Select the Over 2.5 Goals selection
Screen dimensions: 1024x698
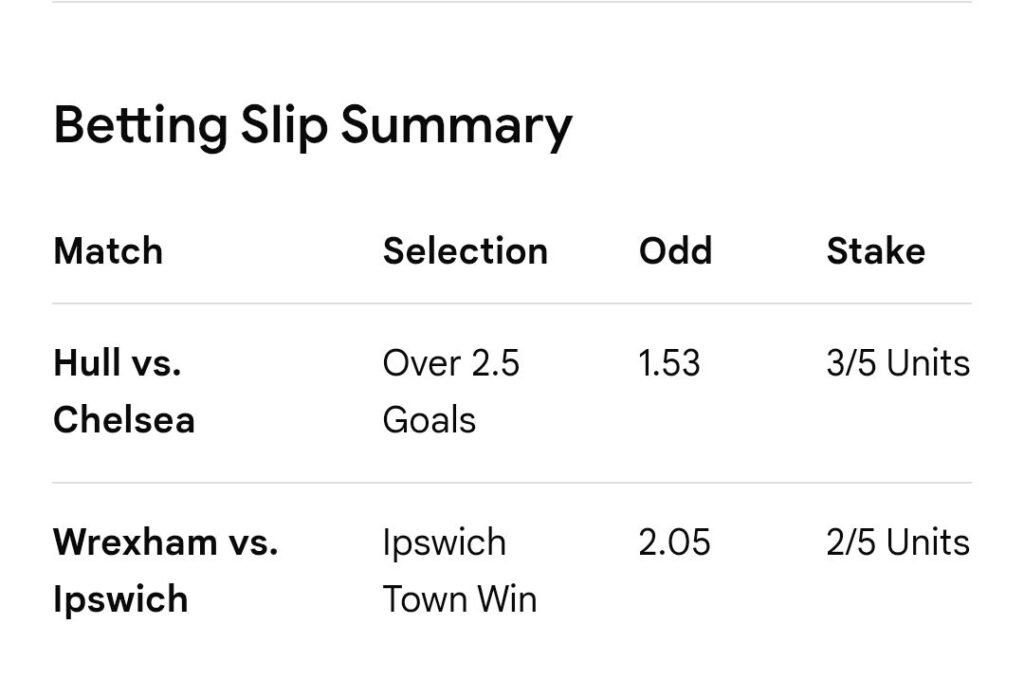pyautogui.click(x=451, y=391)
